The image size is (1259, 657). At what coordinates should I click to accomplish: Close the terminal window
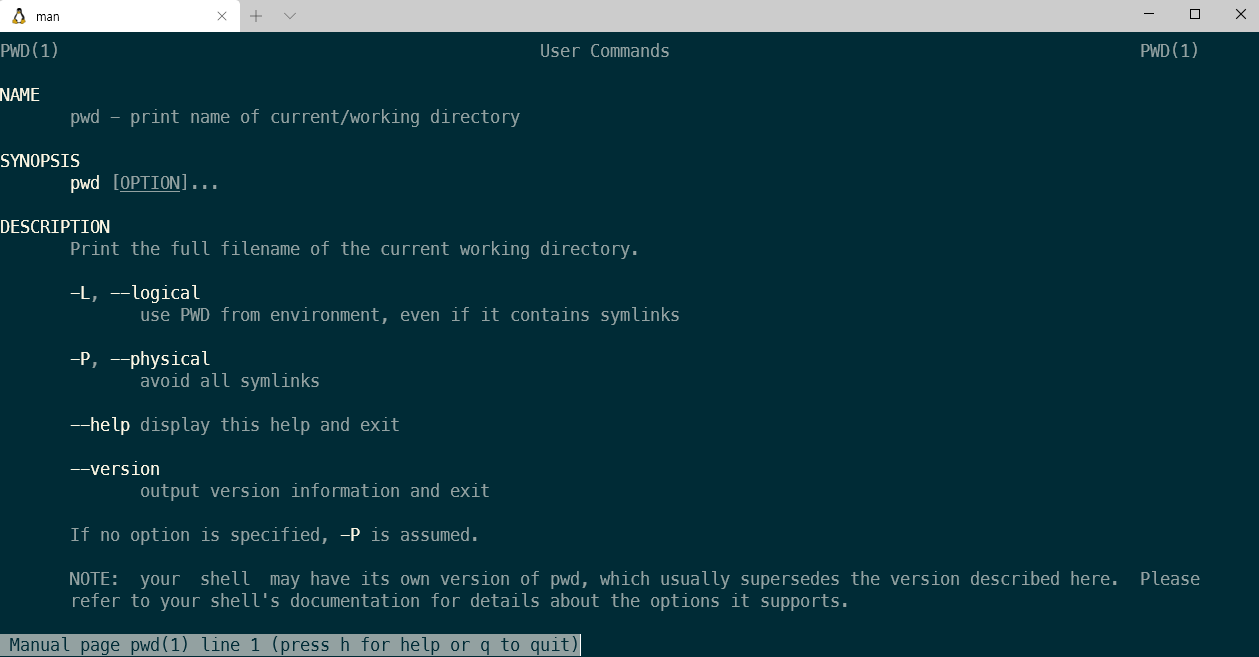coord(1238,15)
